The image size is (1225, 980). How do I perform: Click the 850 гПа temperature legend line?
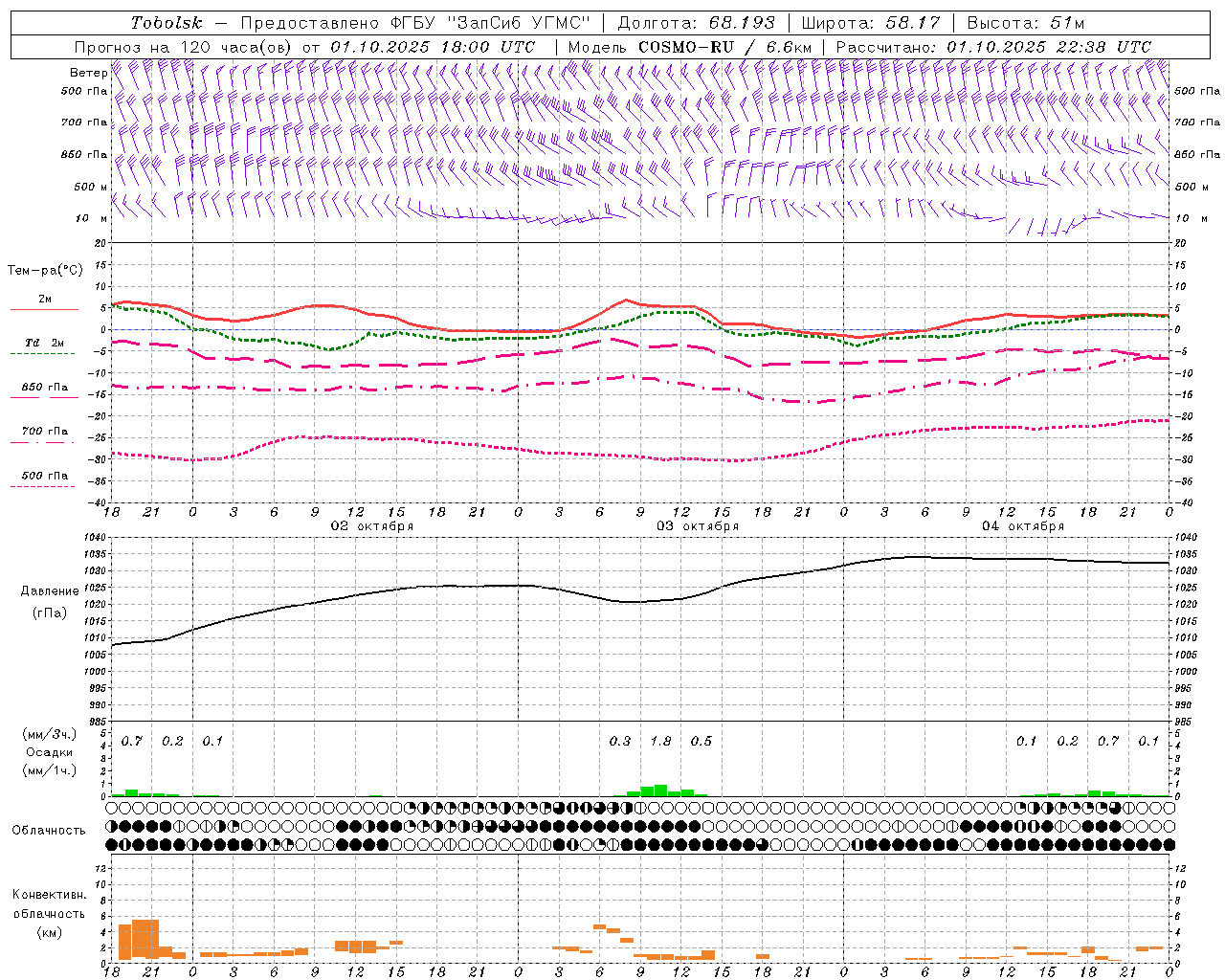coord(42,399)
